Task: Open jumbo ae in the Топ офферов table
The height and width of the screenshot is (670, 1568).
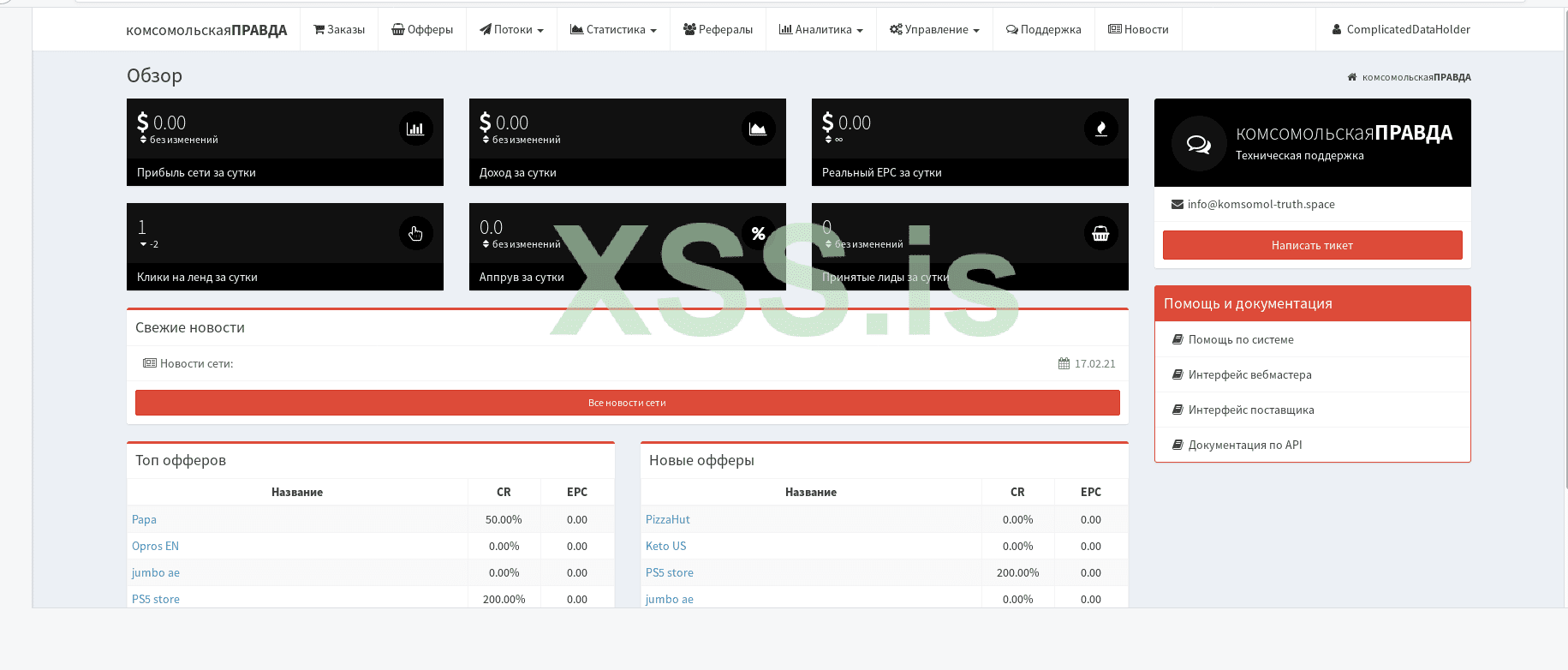Action: click(x=156, y=572)
